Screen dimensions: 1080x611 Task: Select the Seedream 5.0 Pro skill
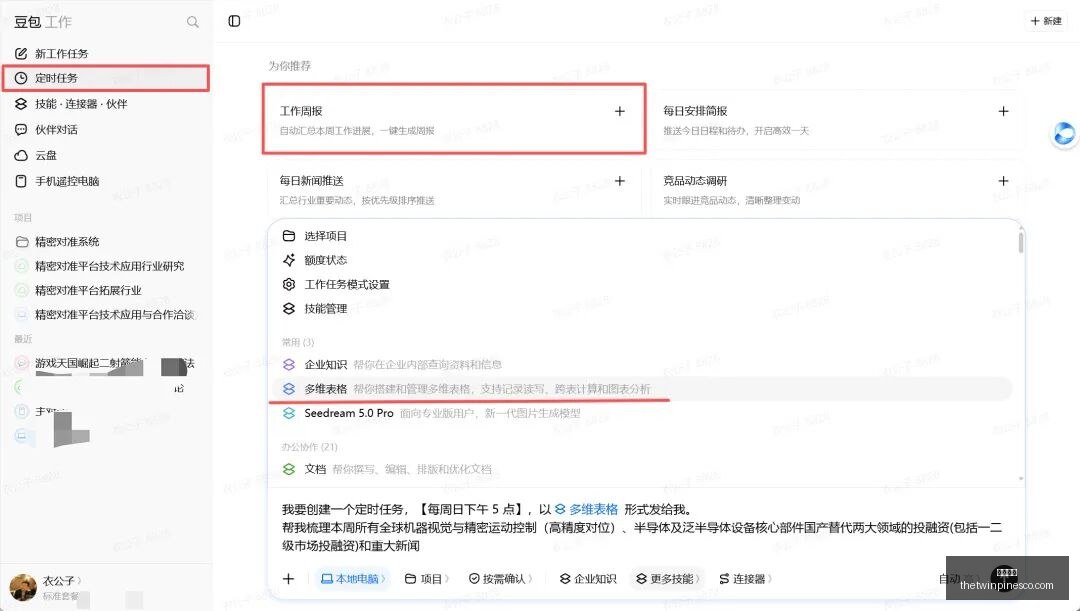(642, 413)
